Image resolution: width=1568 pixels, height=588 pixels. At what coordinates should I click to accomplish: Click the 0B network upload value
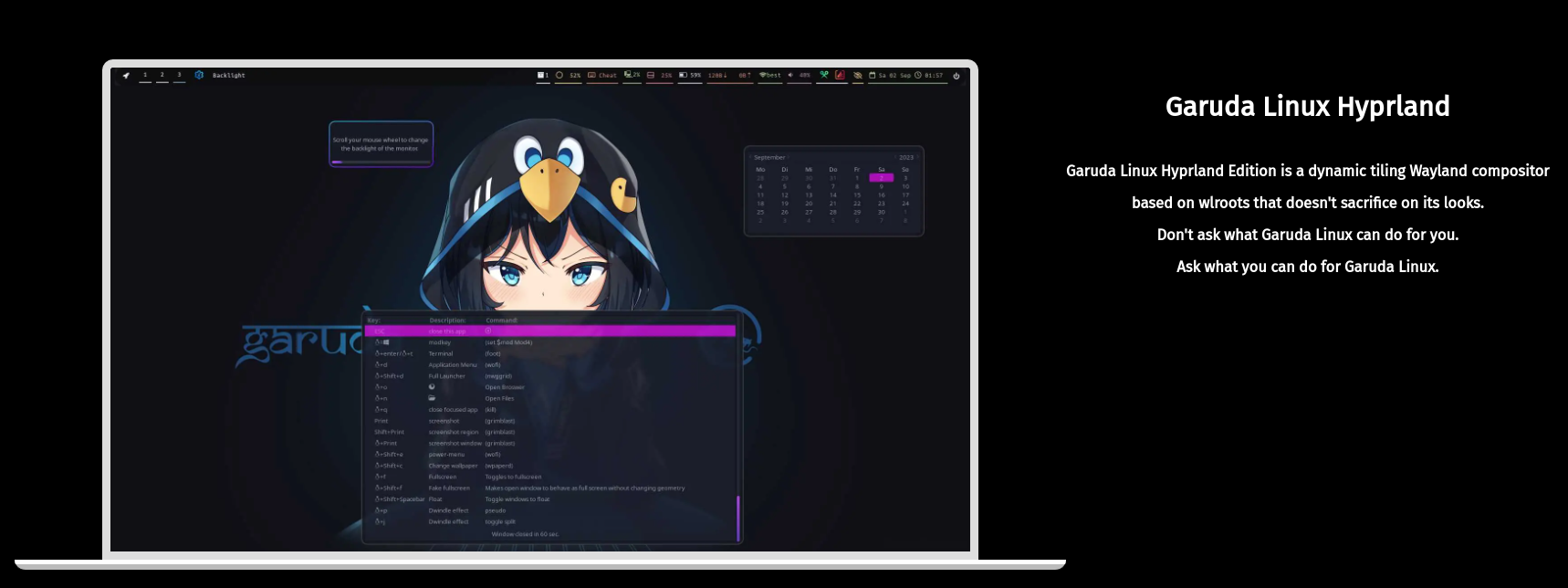745,76
